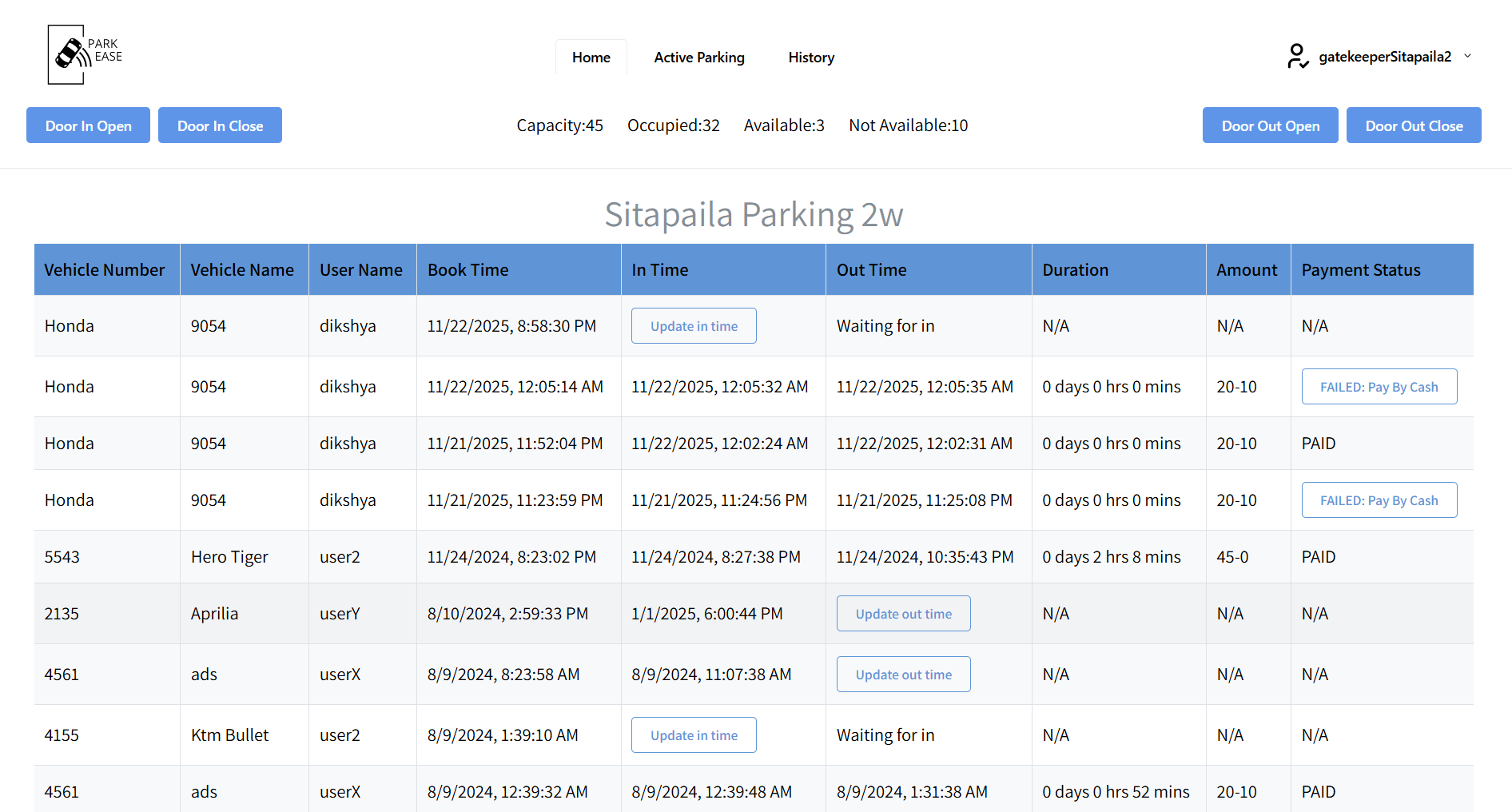Click the Sitapaila Parking 2w heading
The image size is (1512, 812).
pyautogui.click(x=755, y=214)
